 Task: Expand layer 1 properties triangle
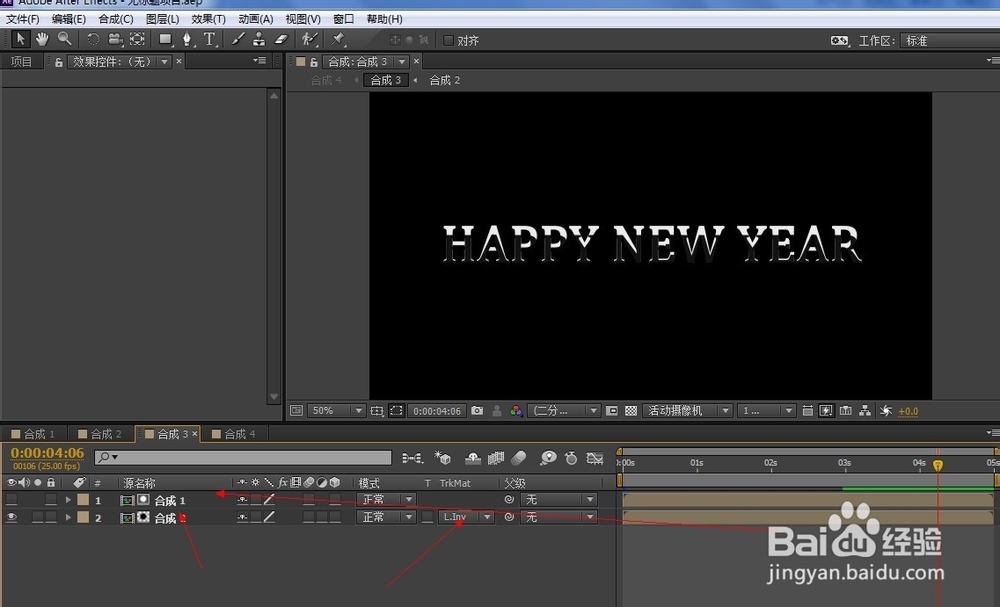coord(68,500)
